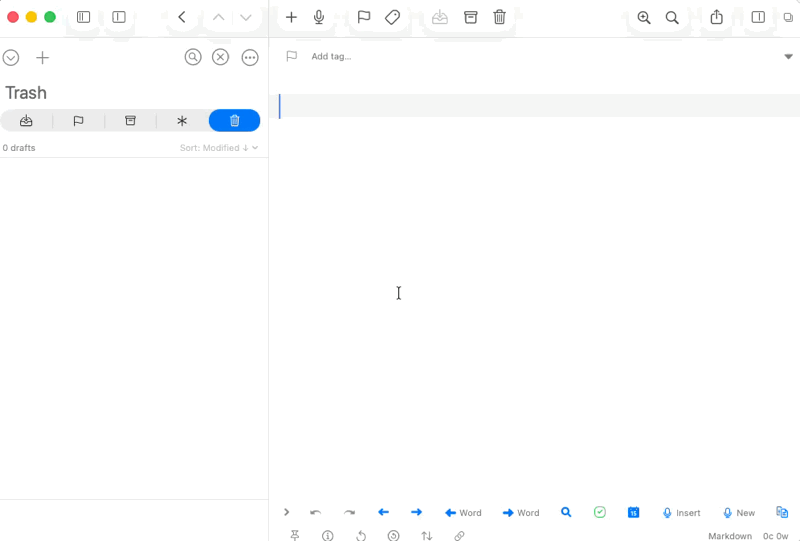
Task: Click the green checkmark icon in action bar
Action: click(x=599, y=513)
